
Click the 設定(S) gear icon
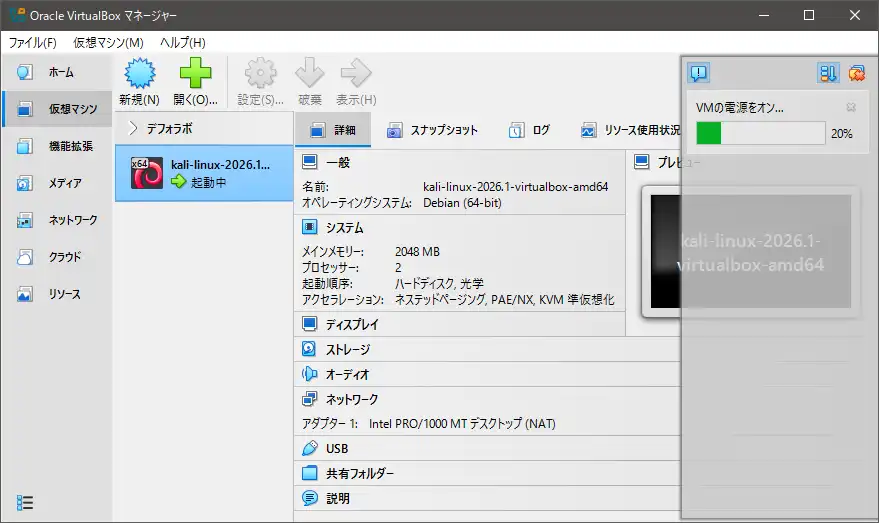pos(261,73)
